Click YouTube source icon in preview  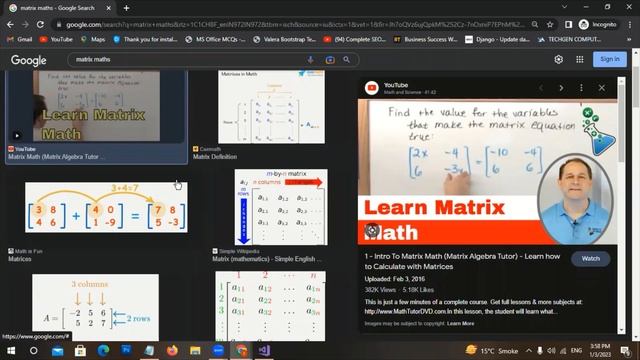[371, 88]
